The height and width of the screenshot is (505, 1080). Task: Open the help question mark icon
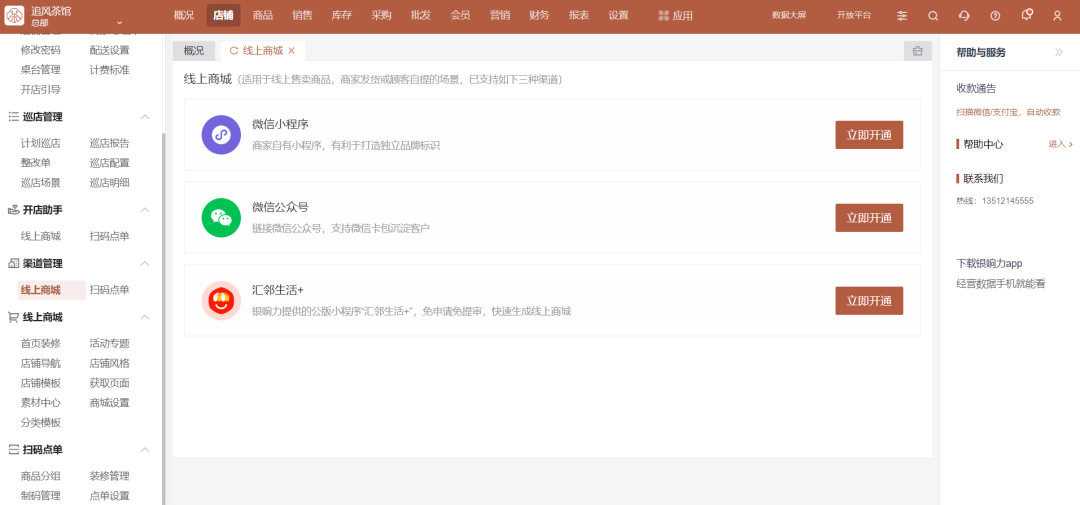point(995,16)
